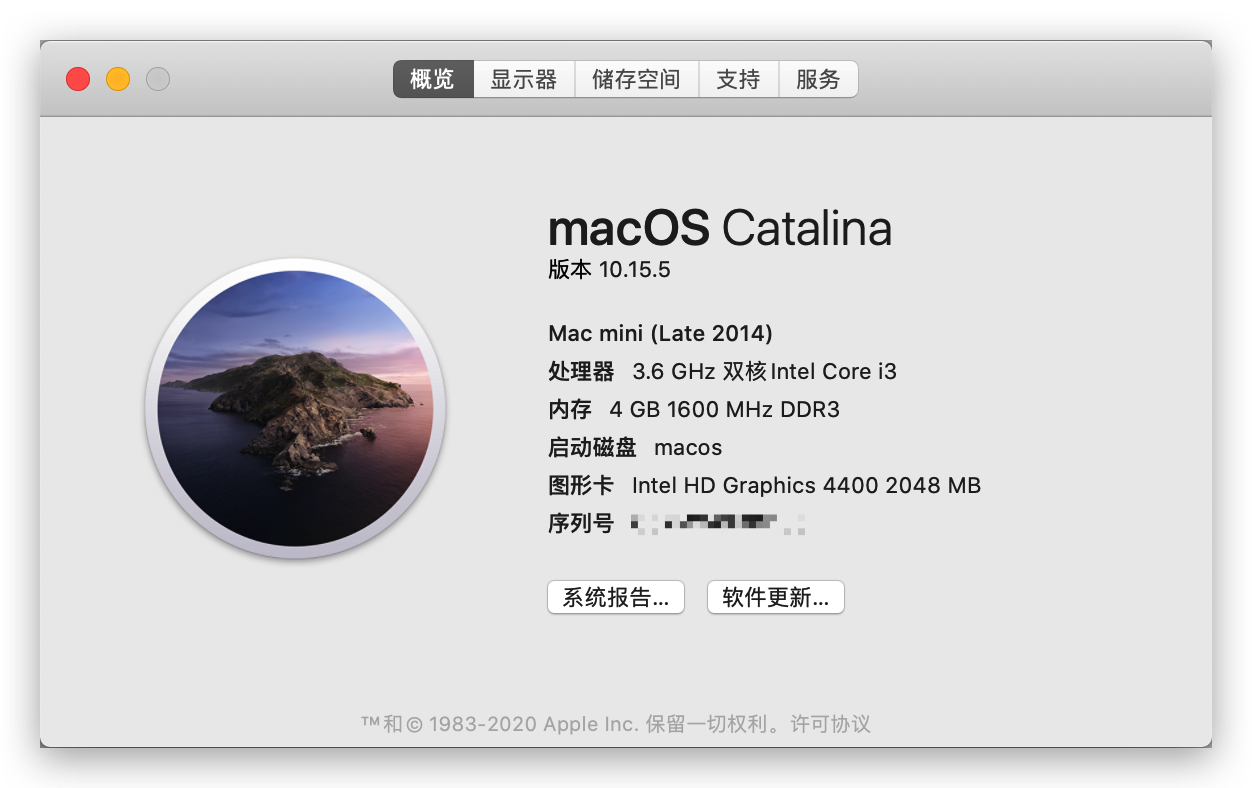Go to the 支持 tab
Screen dimensions: 1252x788
point(738,79)
